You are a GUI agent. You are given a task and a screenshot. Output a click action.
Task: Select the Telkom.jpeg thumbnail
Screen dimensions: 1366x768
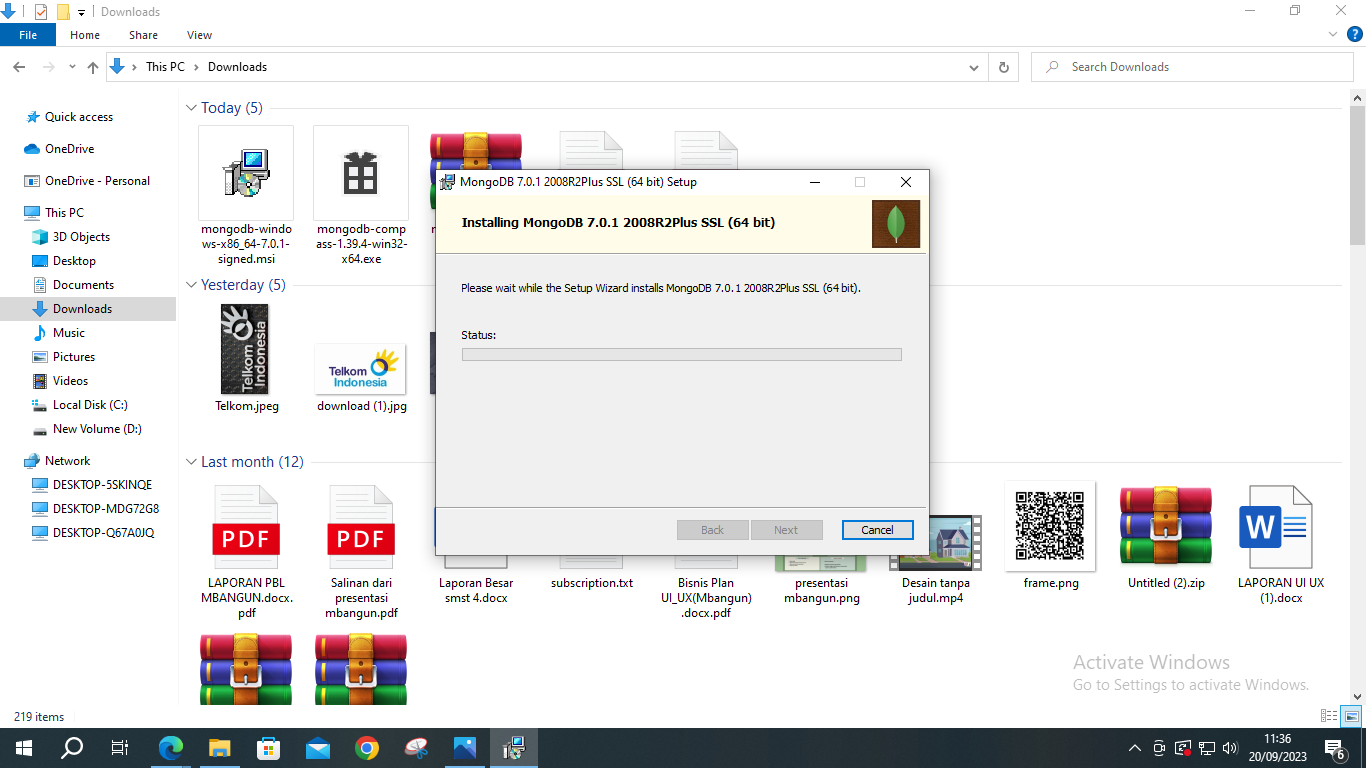point(245,349)
